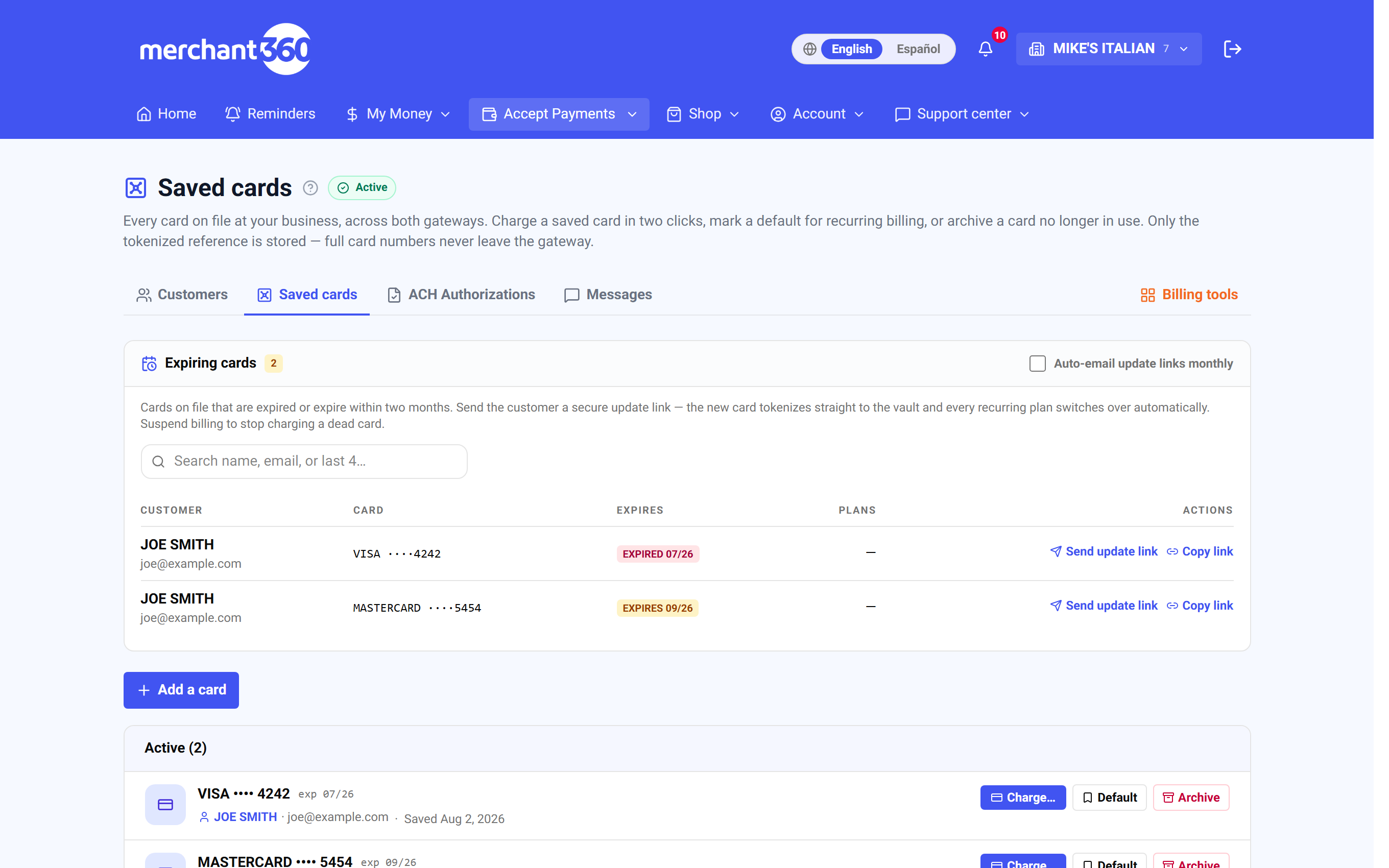Click the Reminders bell icon
This screenshot has height=868, width=1389.
click(x=232, y=114)
